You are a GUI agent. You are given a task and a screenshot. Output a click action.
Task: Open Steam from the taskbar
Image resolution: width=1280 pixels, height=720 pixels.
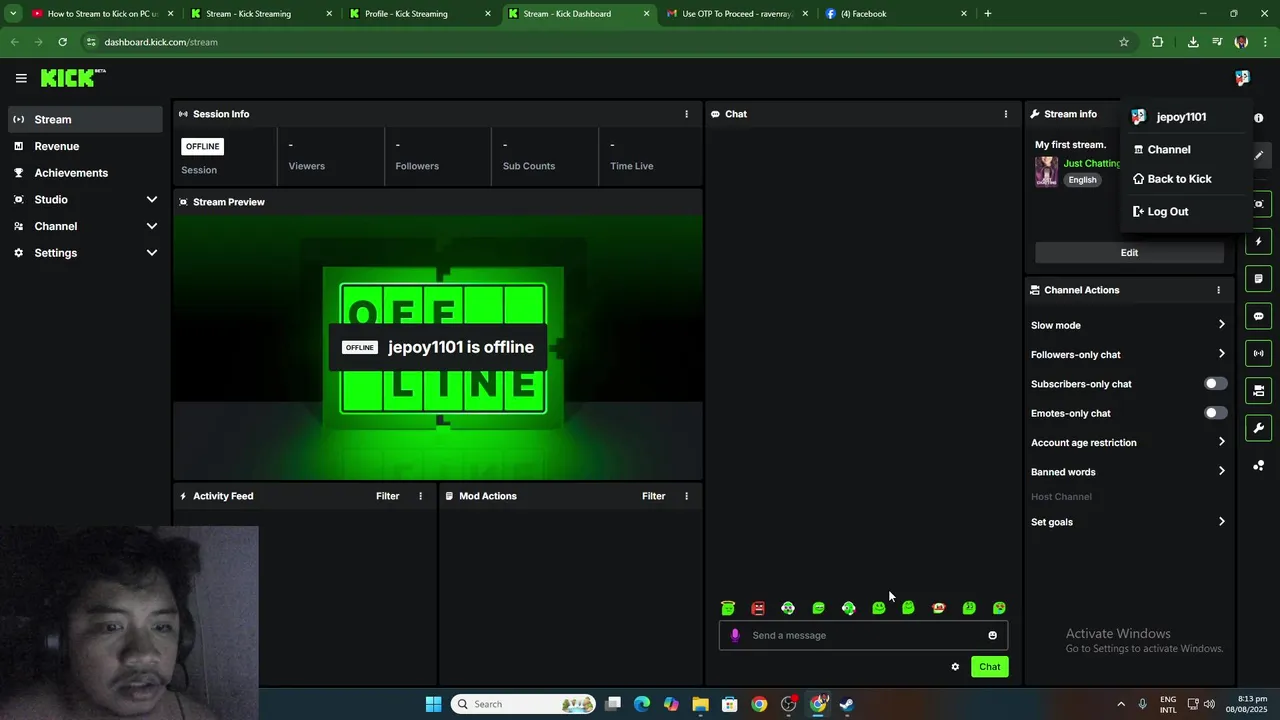847,704
